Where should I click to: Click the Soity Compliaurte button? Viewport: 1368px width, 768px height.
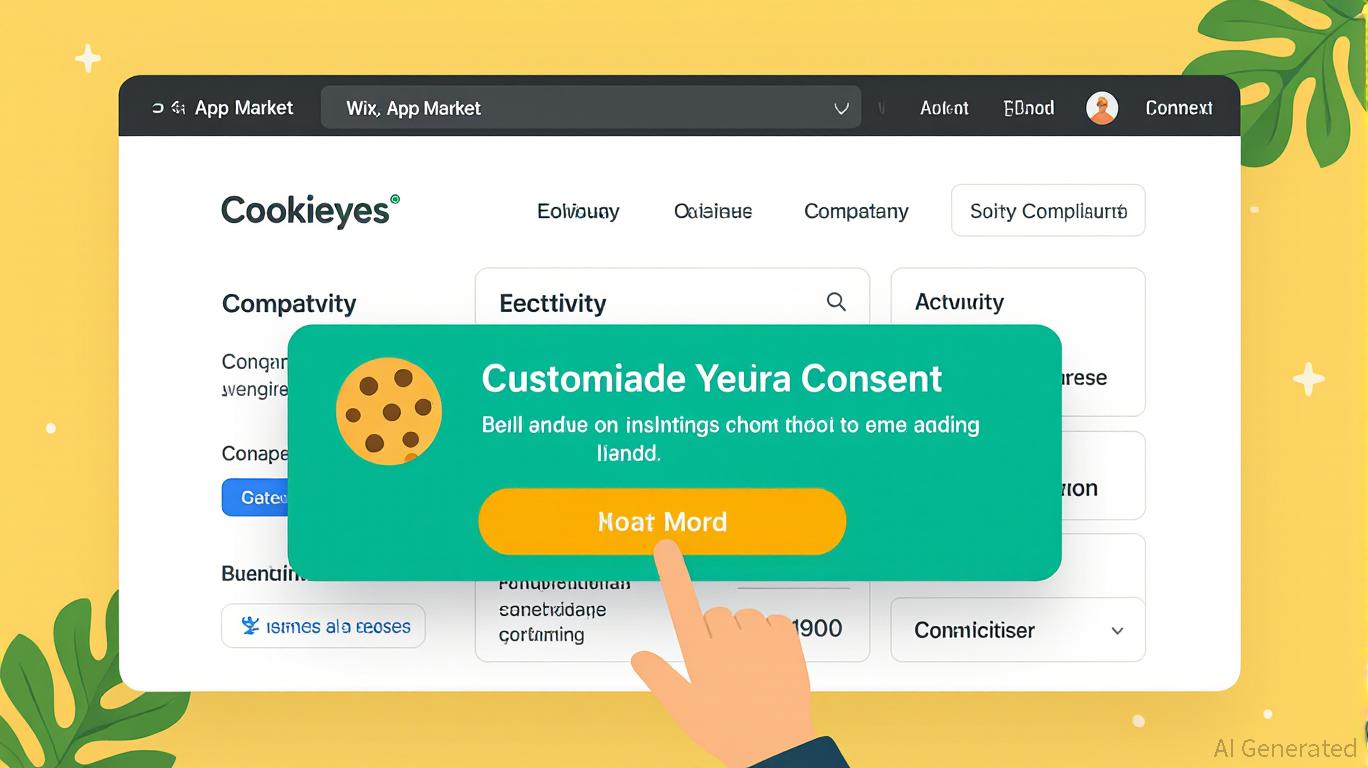1048,211
